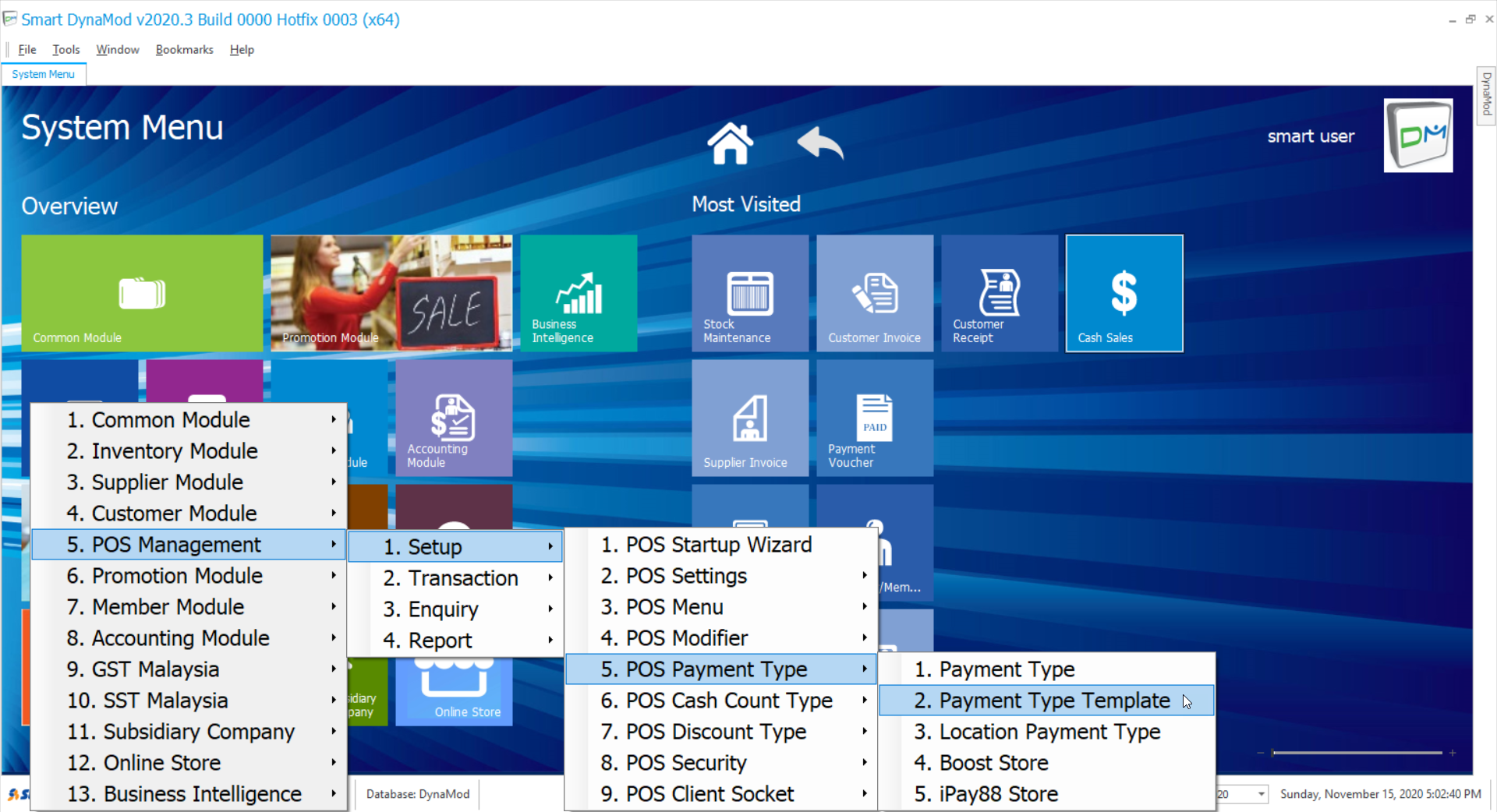Select the Transaction submenu entry
This screenshot has height=812, width=1497.
(x=455, y=577)
